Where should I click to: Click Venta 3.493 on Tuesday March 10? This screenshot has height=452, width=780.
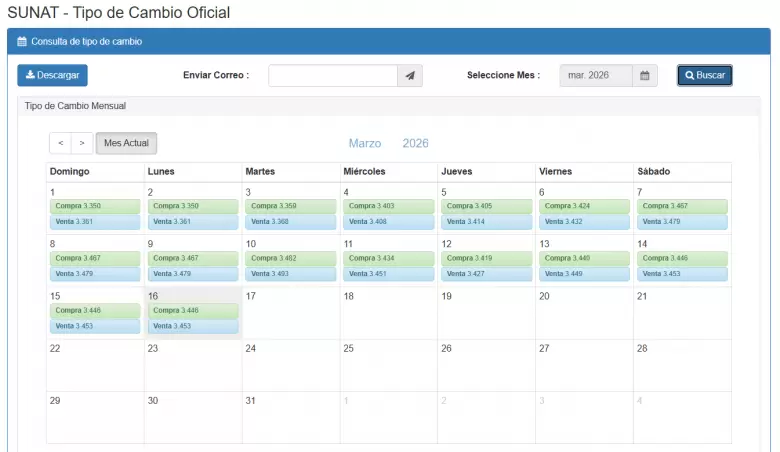[x=291, y=274]
